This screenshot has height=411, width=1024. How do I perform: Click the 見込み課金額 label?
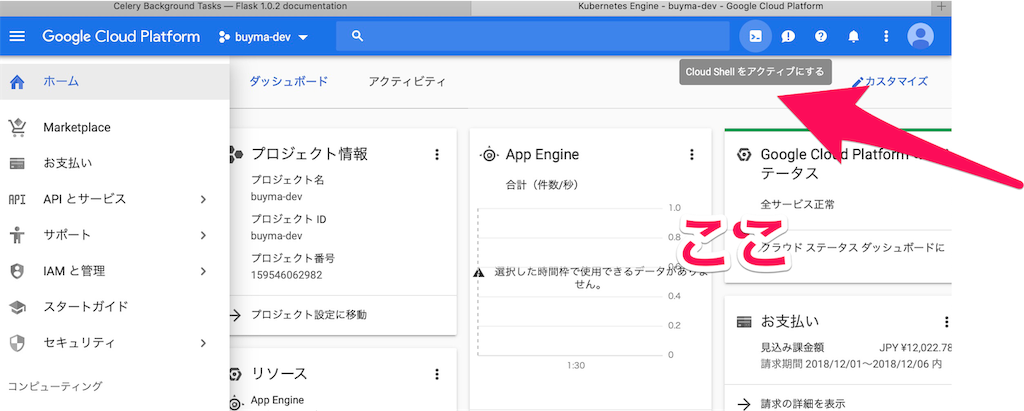click(x=792, y=348)
